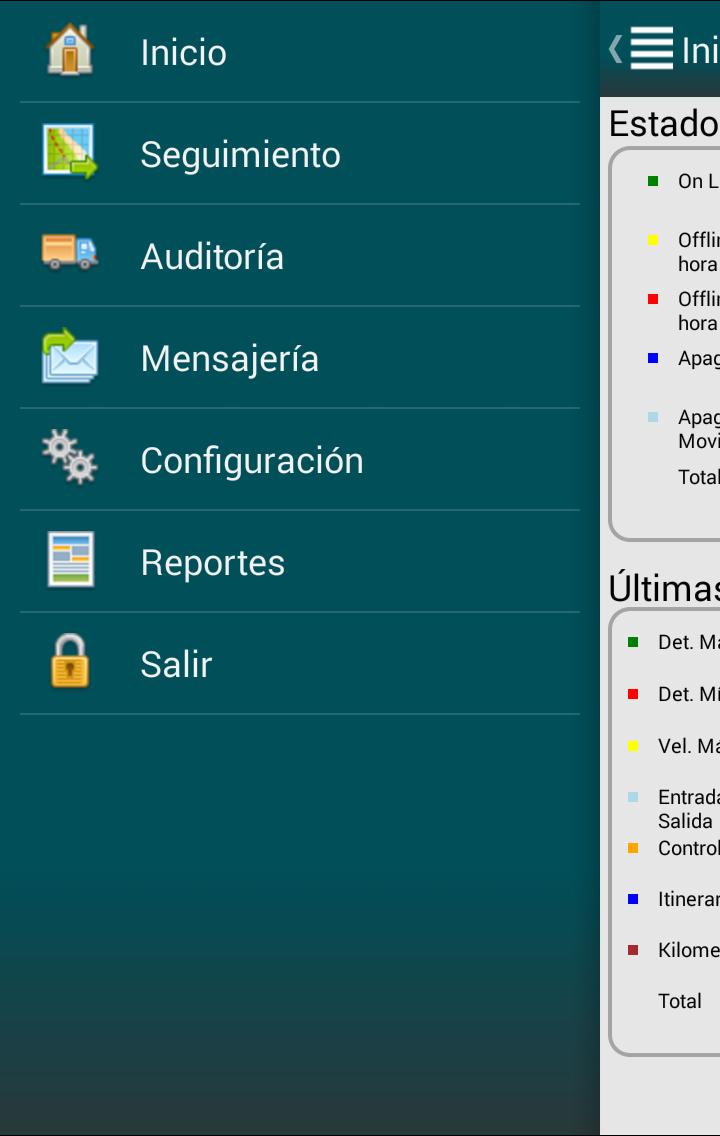The height and width of the screenshot is (1136, 720).
Task: Tap Salir text to log out
Action: coord(177,665)
